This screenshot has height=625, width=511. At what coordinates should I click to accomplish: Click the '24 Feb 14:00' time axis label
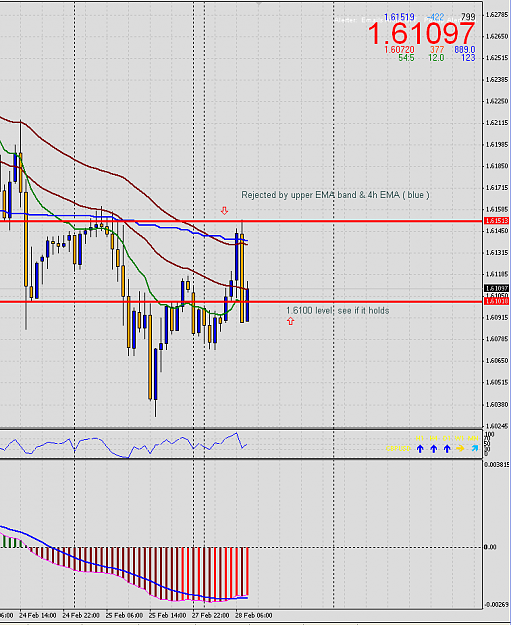(x=37, y=615)
